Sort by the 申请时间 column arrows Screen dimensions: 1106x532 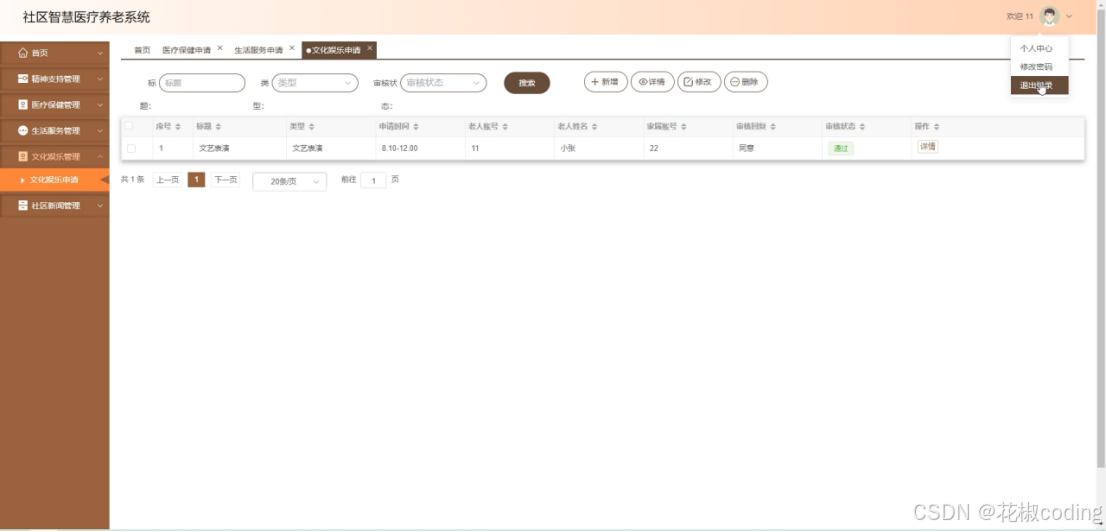[415, 126]
